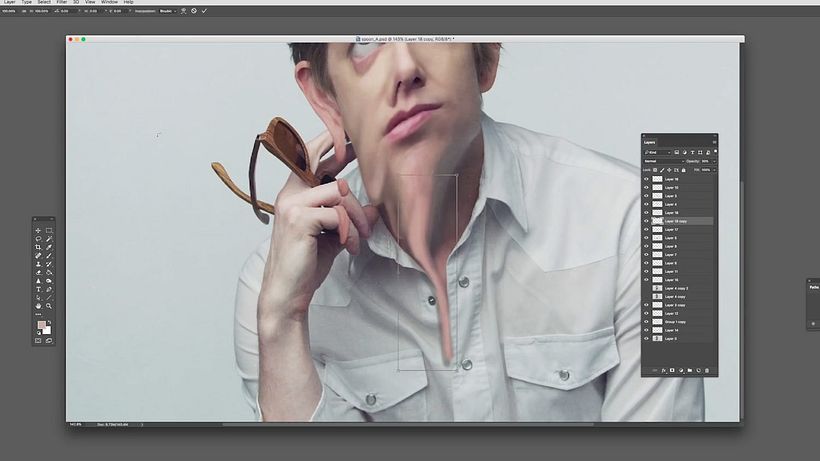Screen dimensions: 820x461
Task: Add a layer style with fx button
Action: 664,370
